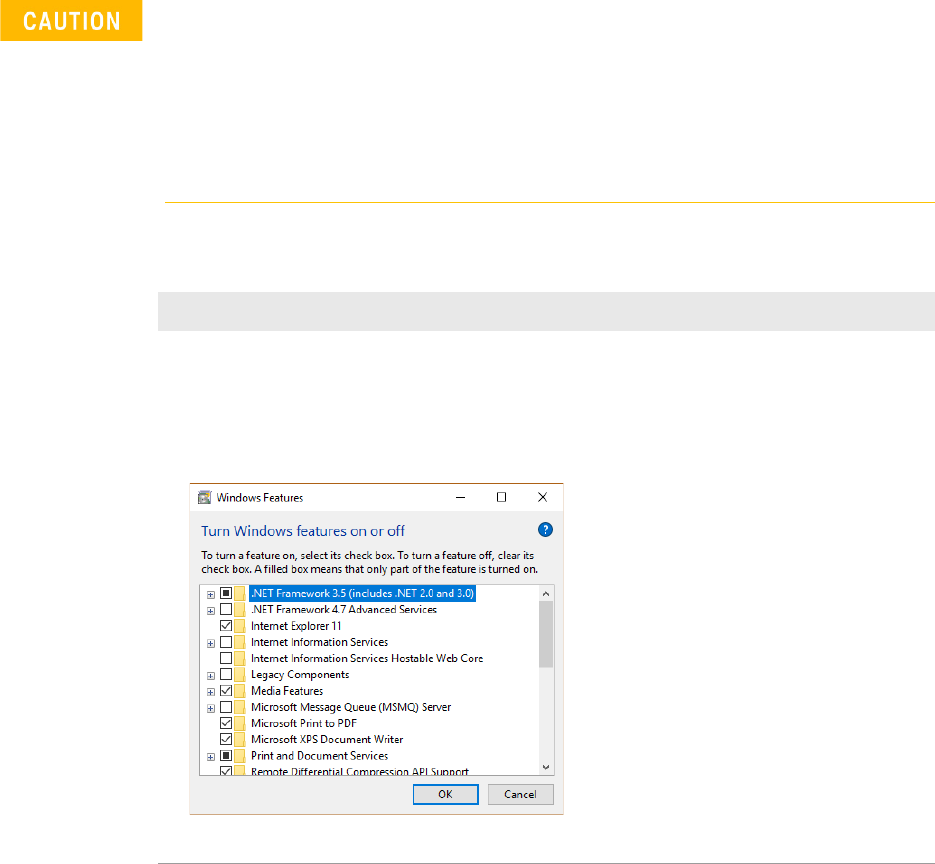
Task: Click the folder icon beside Print and Document Services
Action: click(x=240, y=755)
